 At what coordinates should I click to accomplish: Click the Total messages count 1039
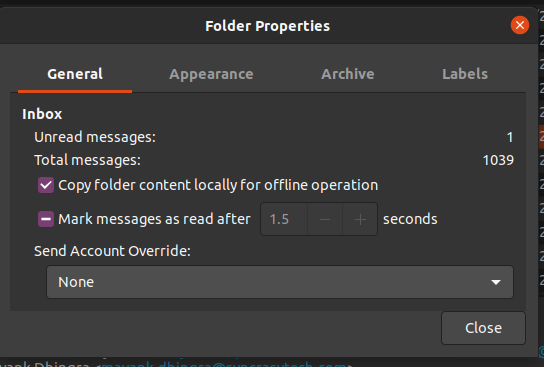(498, 160)
